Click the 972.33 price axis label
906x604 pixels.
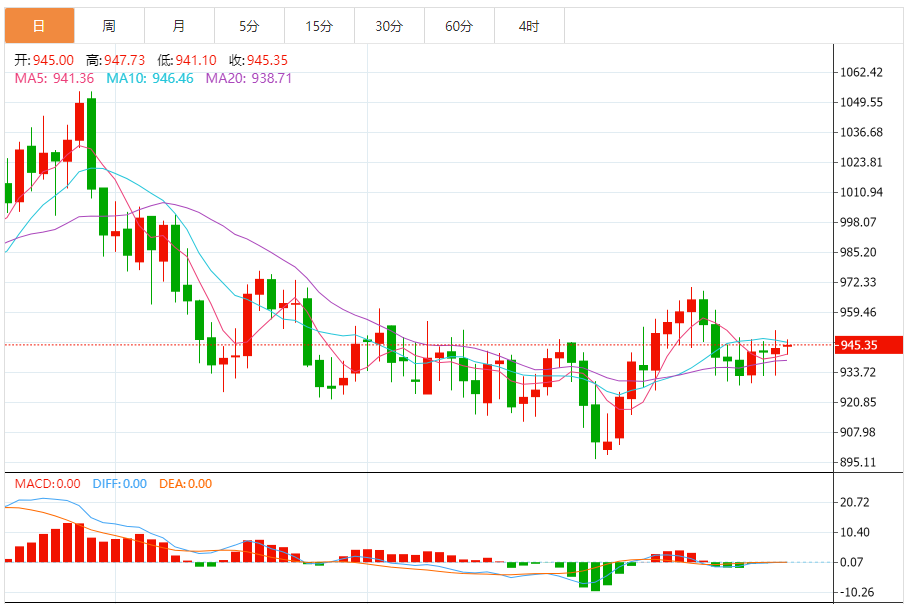858,283
